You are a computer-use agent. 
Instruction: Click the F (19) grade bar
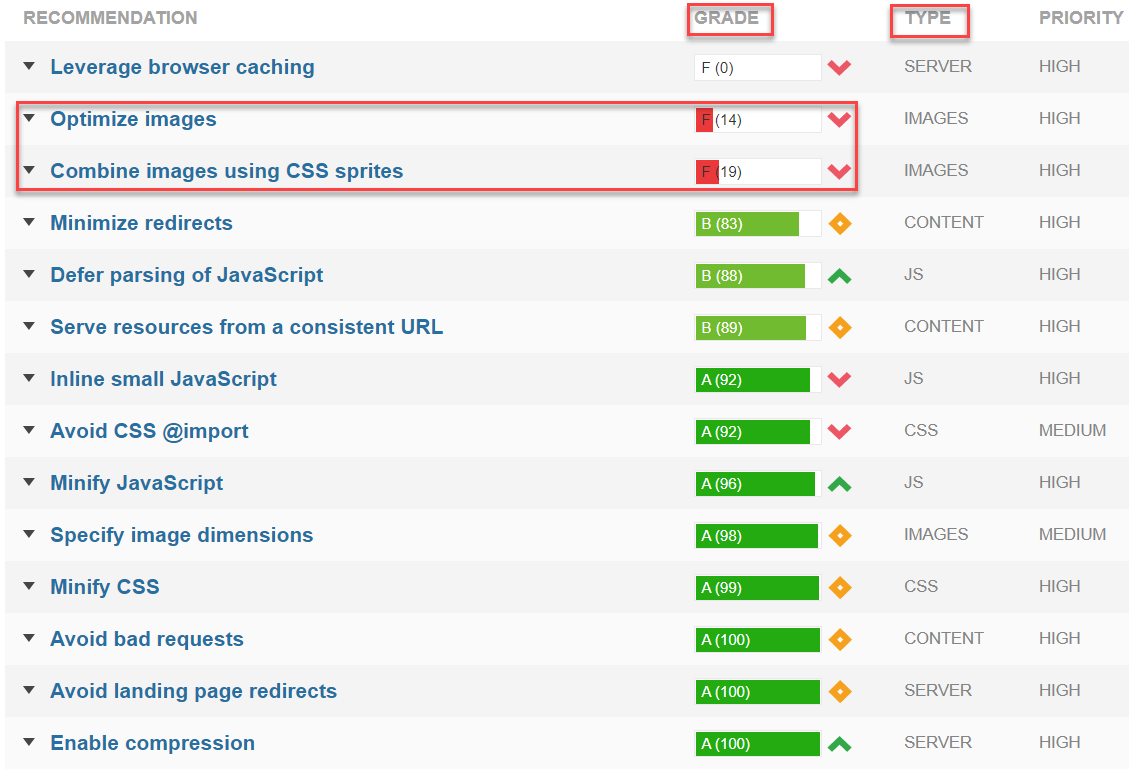point(757,171)
